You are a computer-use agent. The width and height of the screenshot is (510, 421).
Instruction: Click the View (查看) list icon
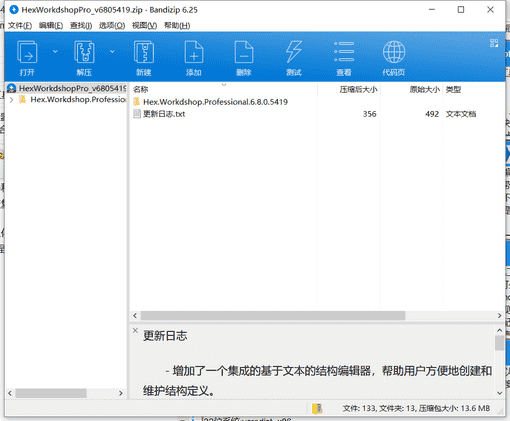[344, 52]
